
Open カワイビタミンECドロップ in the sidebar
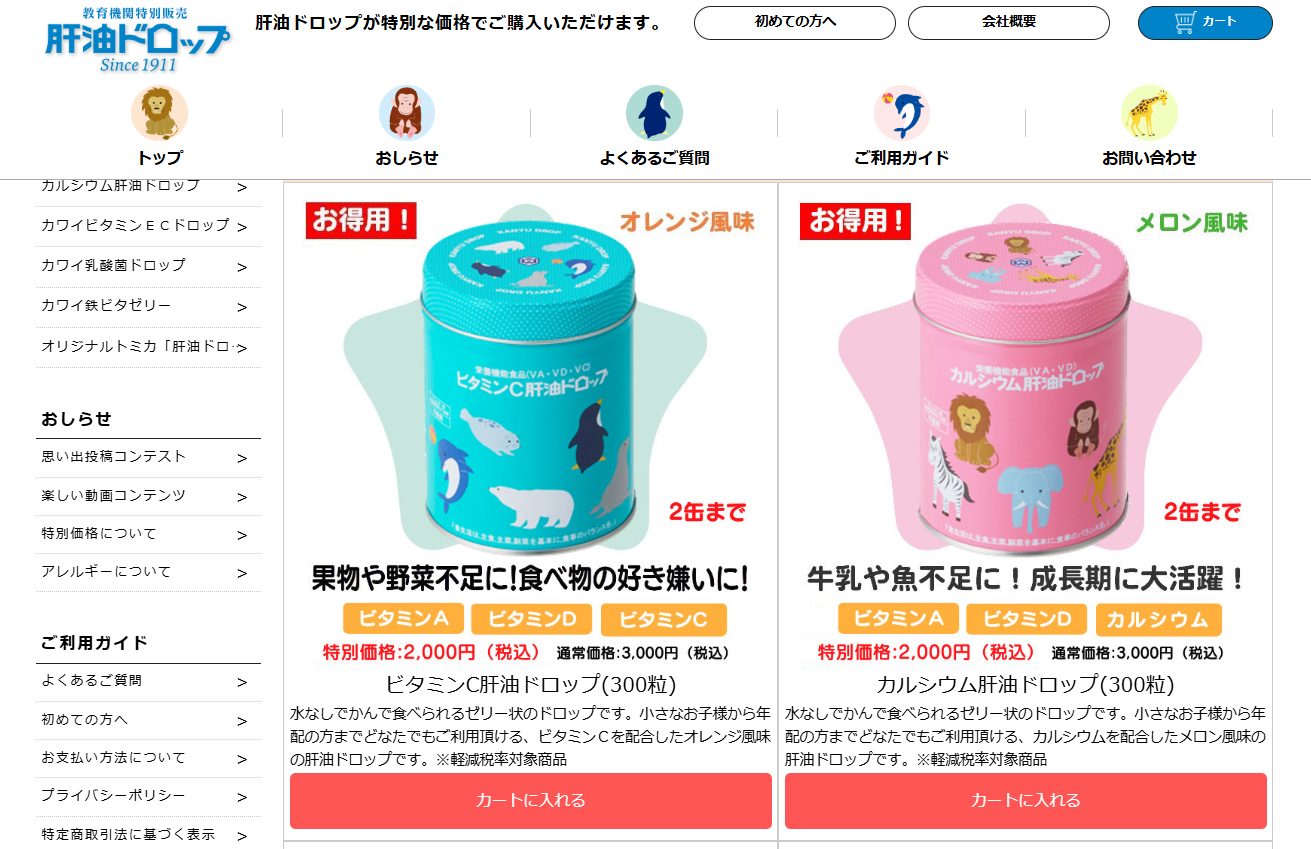148,226
